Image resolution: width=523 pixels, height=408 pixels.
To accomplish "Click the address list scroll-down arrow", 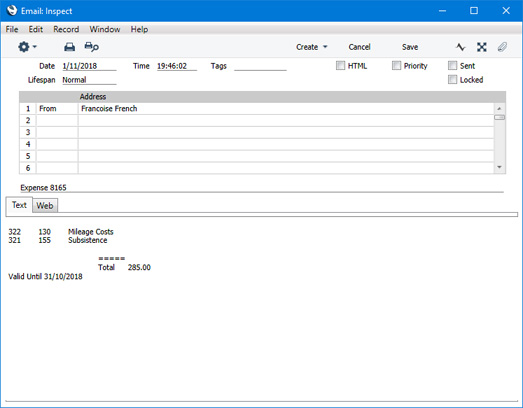I will (499, 167).
